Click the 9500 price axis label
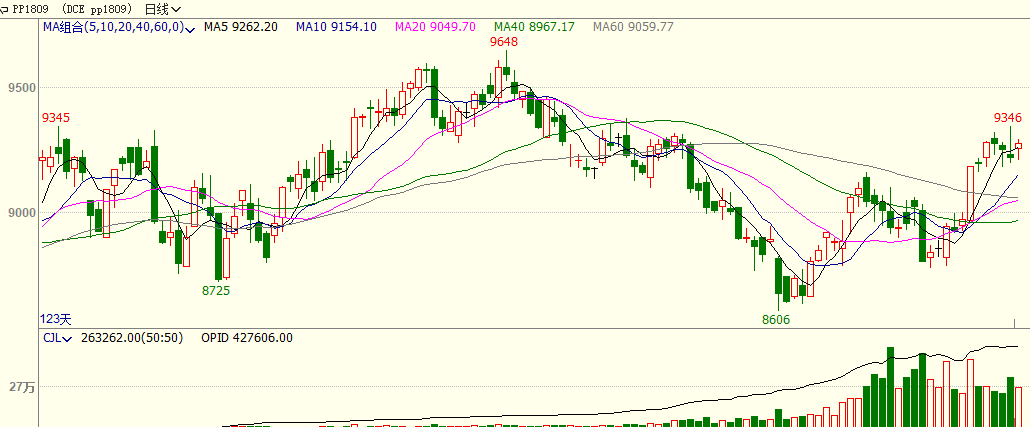The height and width of the screenshot is (427, 1030). tap(20, 88)
